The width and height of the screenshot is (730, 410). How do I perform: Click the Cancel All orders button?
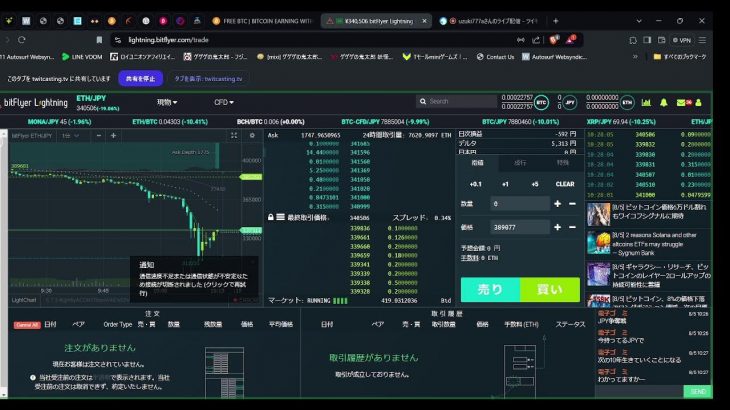coord(27,325)
